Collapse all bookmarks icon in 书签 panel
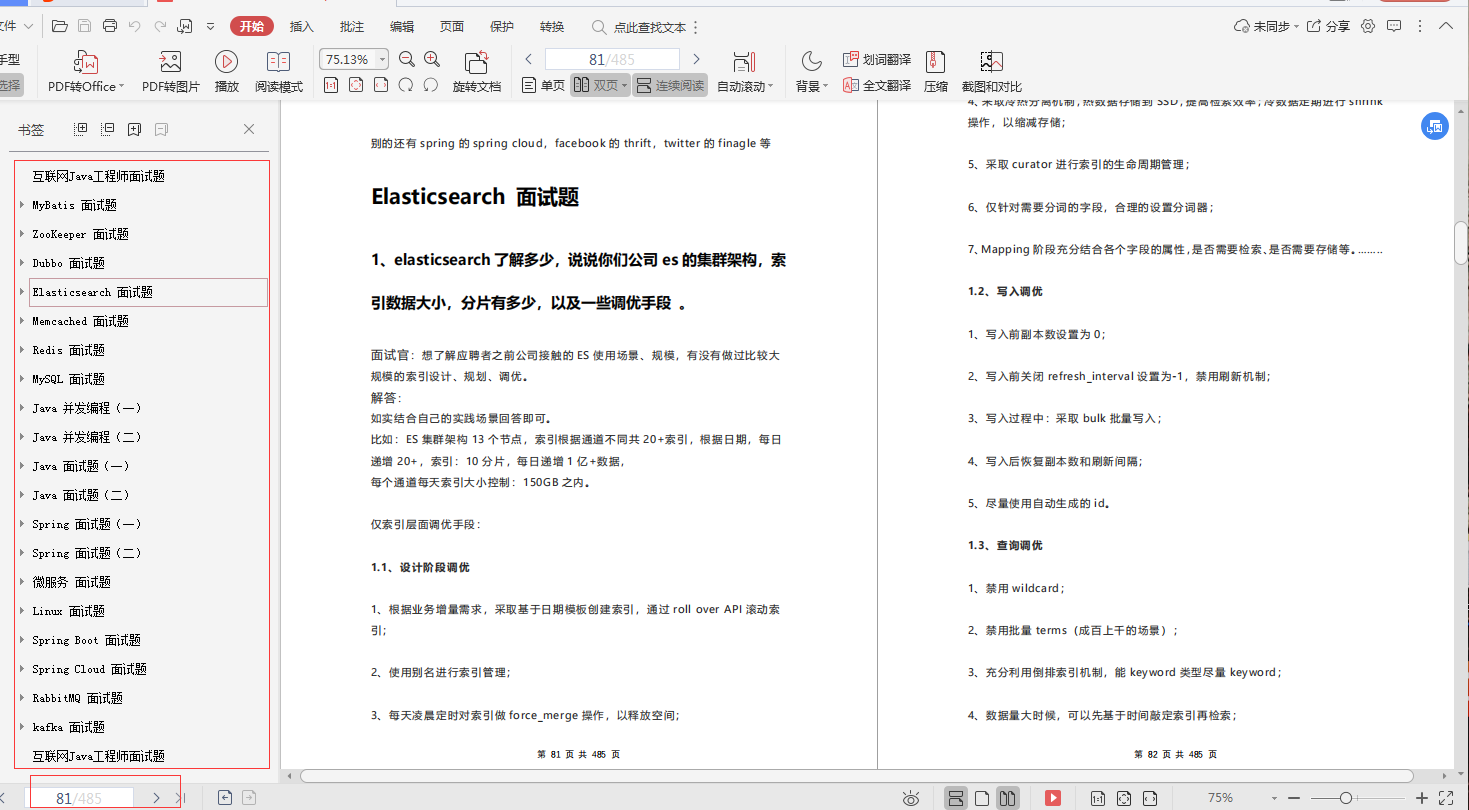1469x810 pixels. 108,129
